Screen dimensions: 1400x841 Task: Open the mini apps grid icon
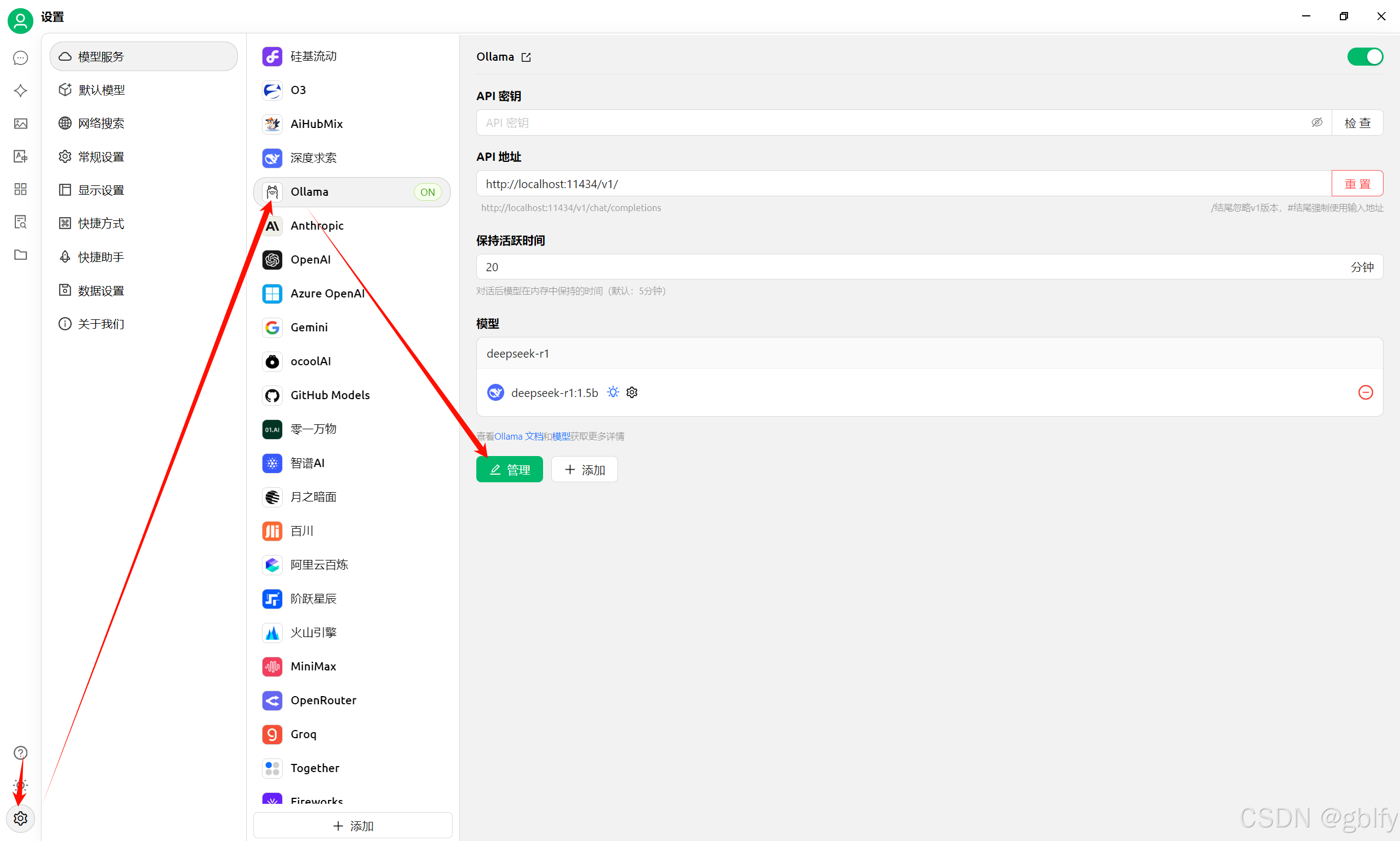click(20, 189)
